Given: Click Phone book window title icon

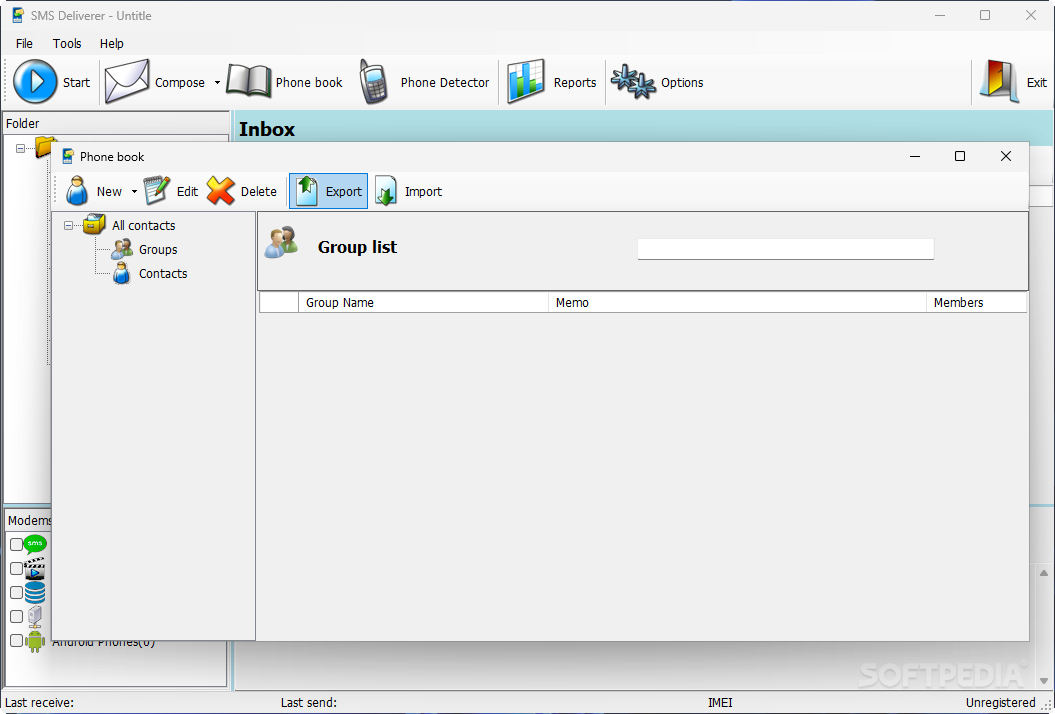Looking at the screenshot, I should [67, 156].
